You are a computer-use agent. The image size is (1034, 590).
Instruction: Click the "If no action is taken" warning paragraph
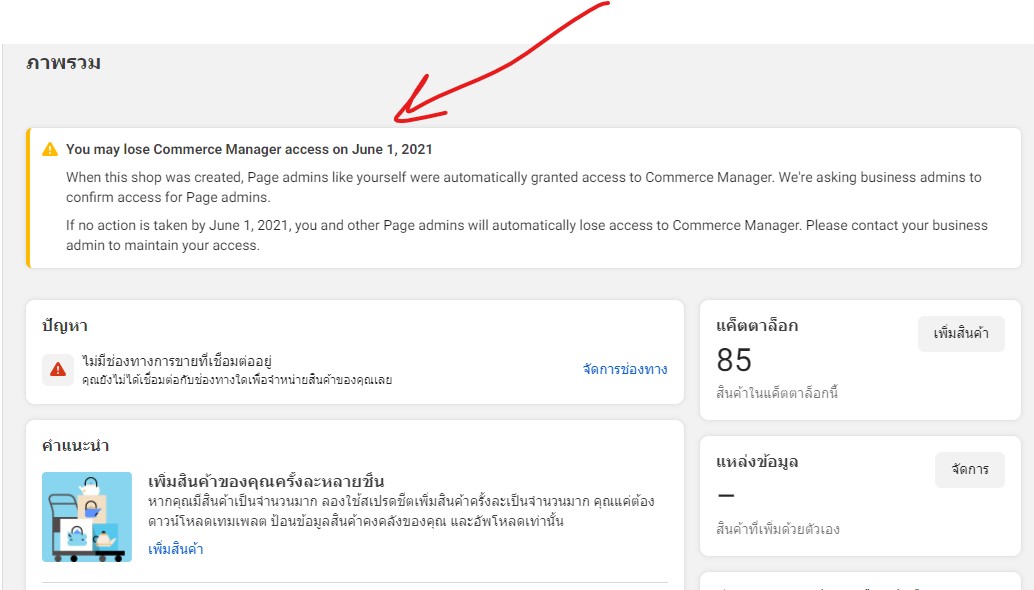(x=526, y=235)
